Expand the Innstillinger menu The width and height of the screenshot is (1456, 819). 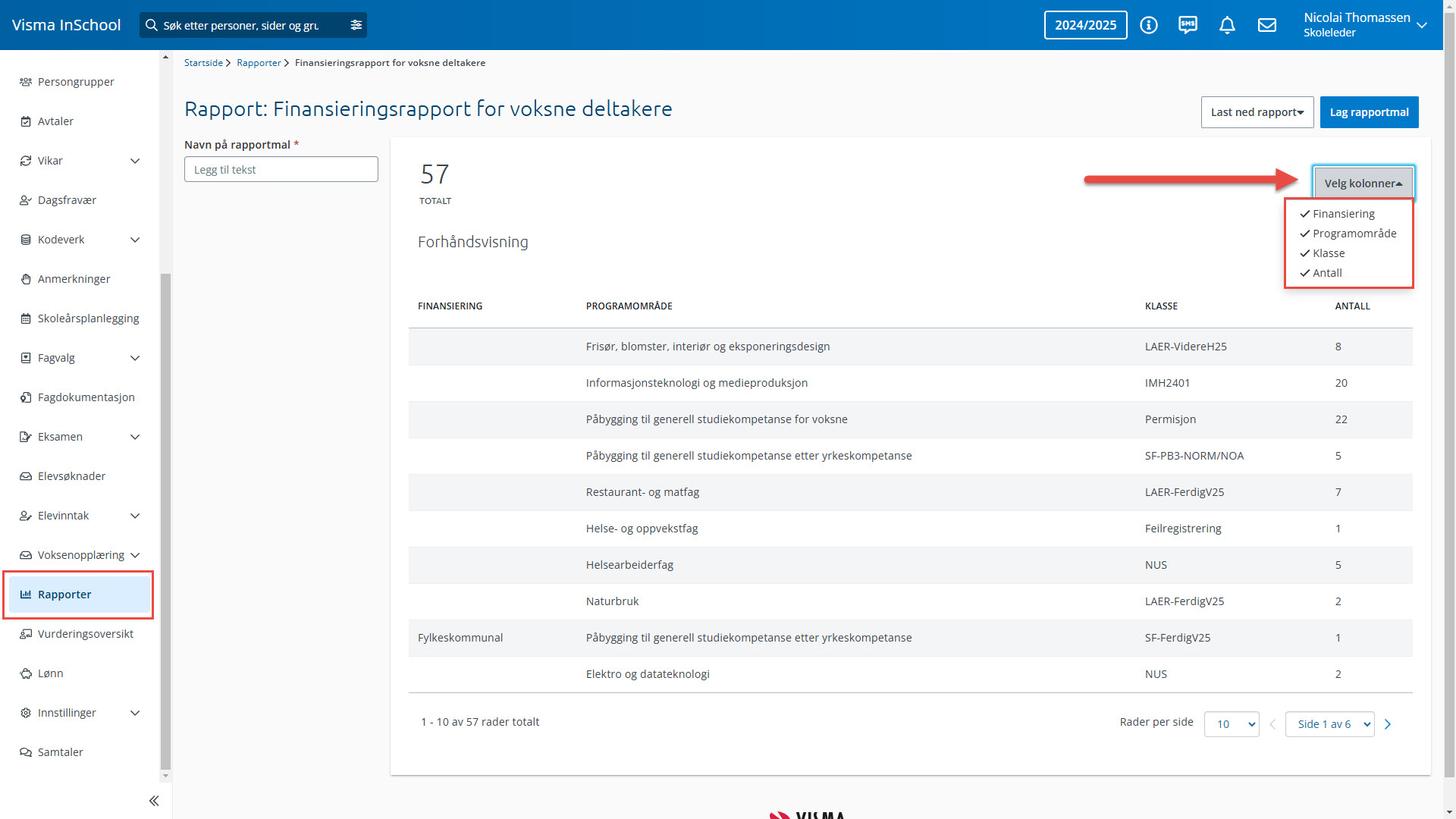coord(135,713)
